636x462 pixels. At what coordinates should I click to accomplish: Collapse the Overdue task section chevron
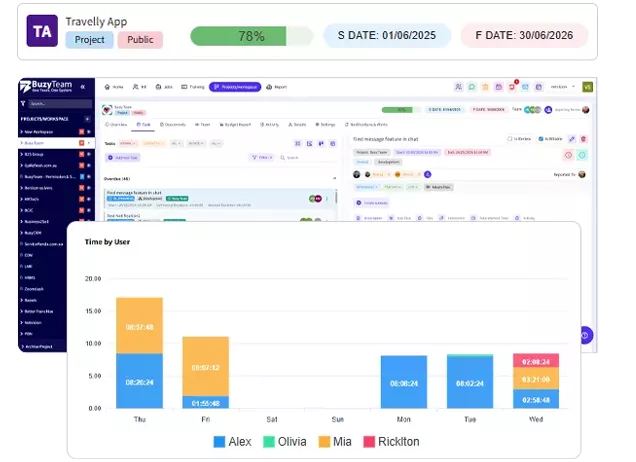pyautogui.click(x=335, y=178)
